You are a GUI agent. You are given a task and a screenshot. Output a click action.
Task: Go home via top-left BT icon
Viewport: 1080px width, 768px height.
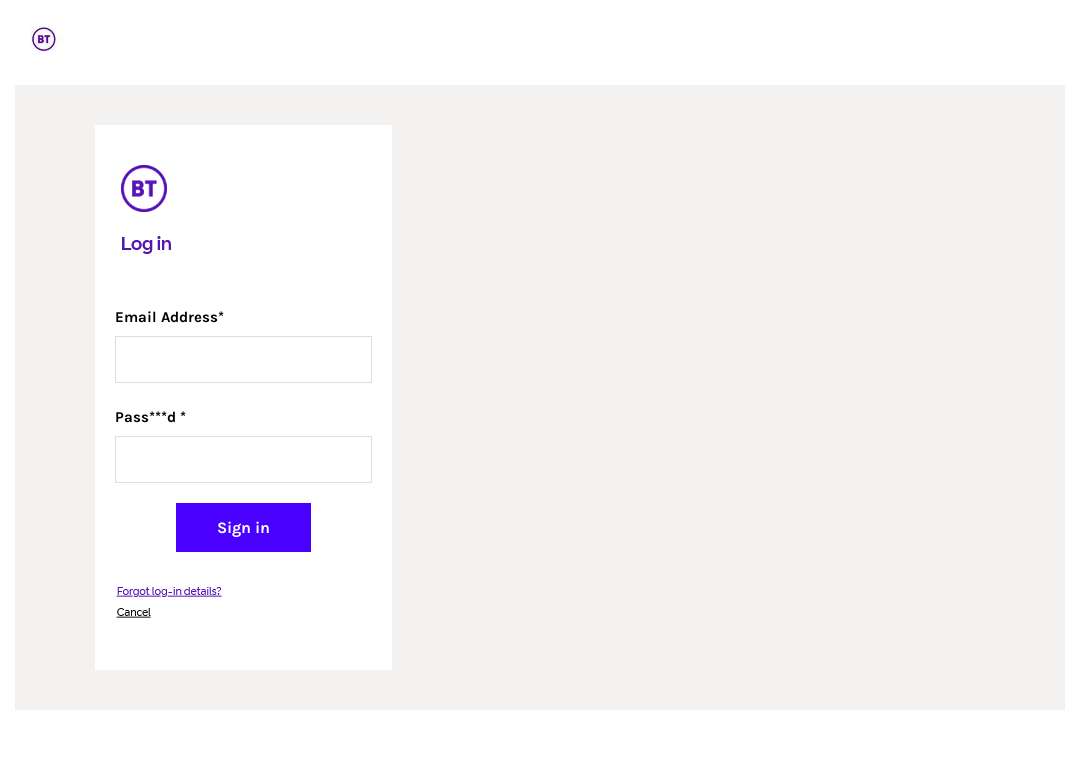[43, 39]
